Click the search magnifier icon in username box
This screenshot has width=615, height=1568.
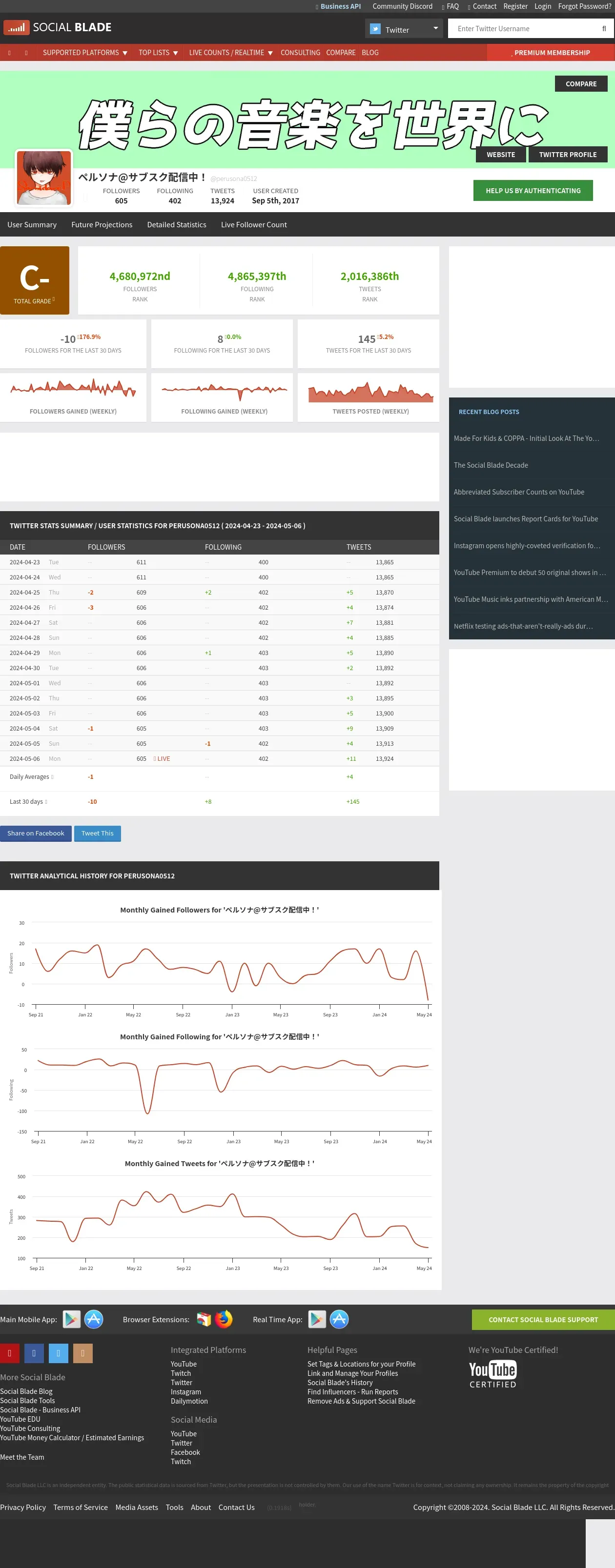tap(603, 29)
